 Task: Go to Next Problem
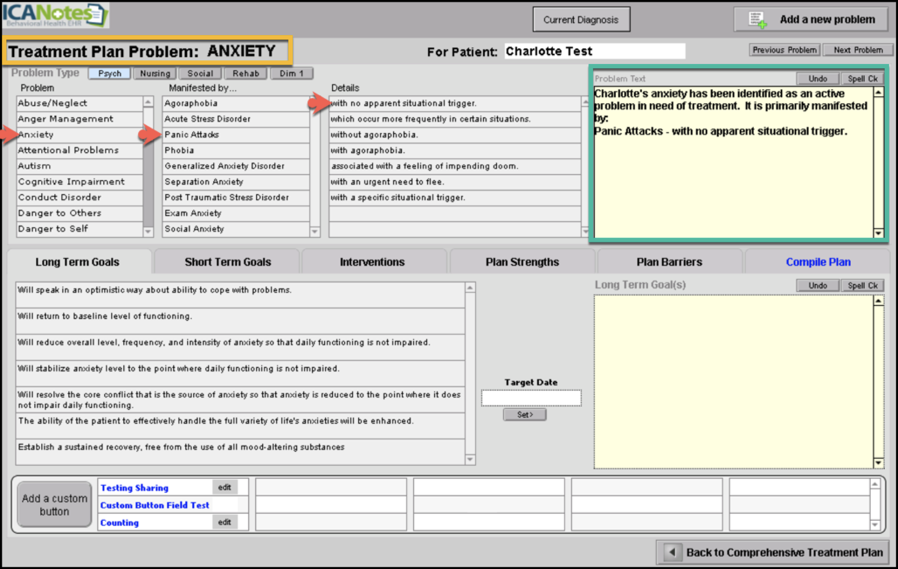[857, 50]
